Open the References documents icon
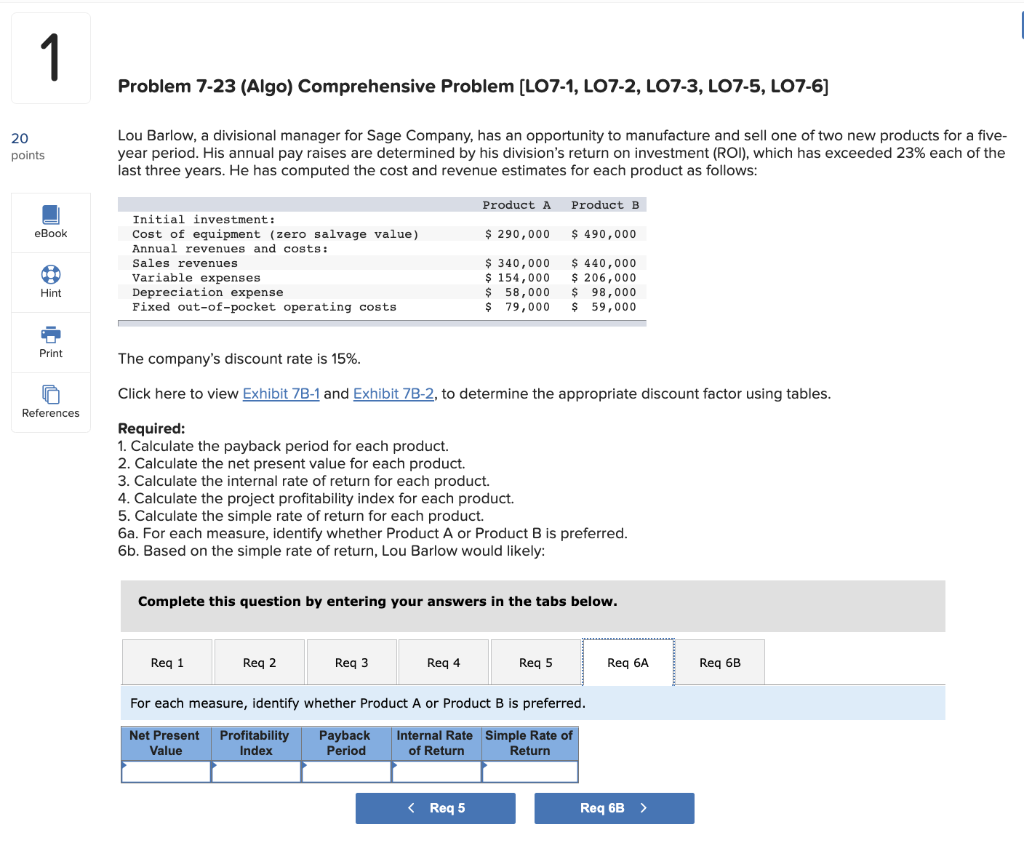The height and width of the screenshot is (851, 1024). coord(51,394)
